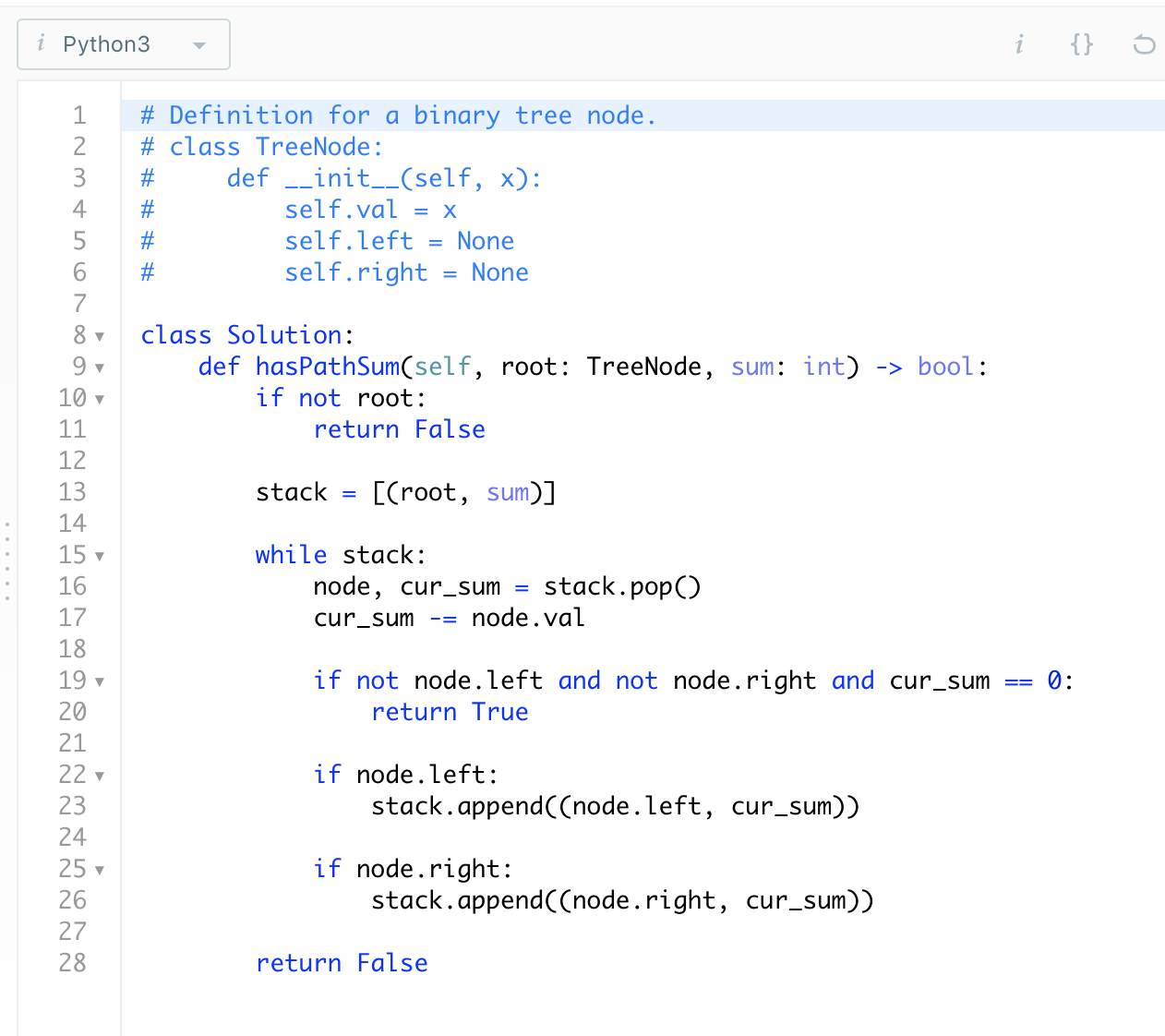Click the info icon inside the Python3 selector
The height and width of the screenshot is (1036, 1165).
click(41, 43)
